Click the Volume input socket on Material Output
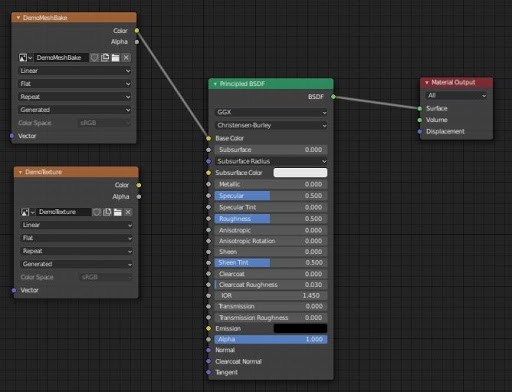 pos(420,120)
